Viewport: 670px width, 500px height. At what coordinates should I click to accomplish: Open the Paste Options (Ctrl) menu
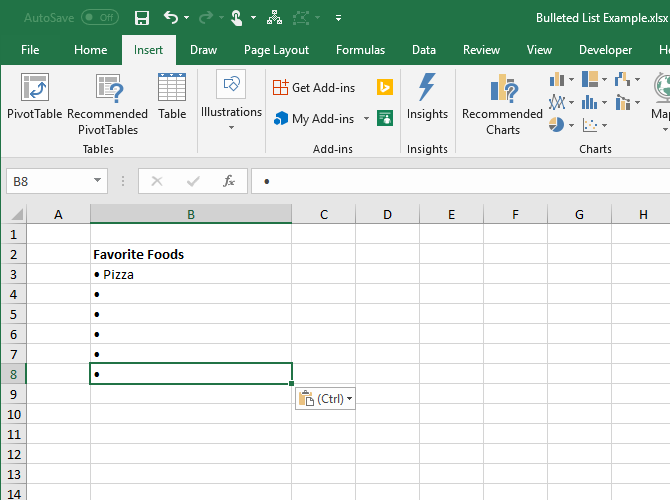[326, 398]
